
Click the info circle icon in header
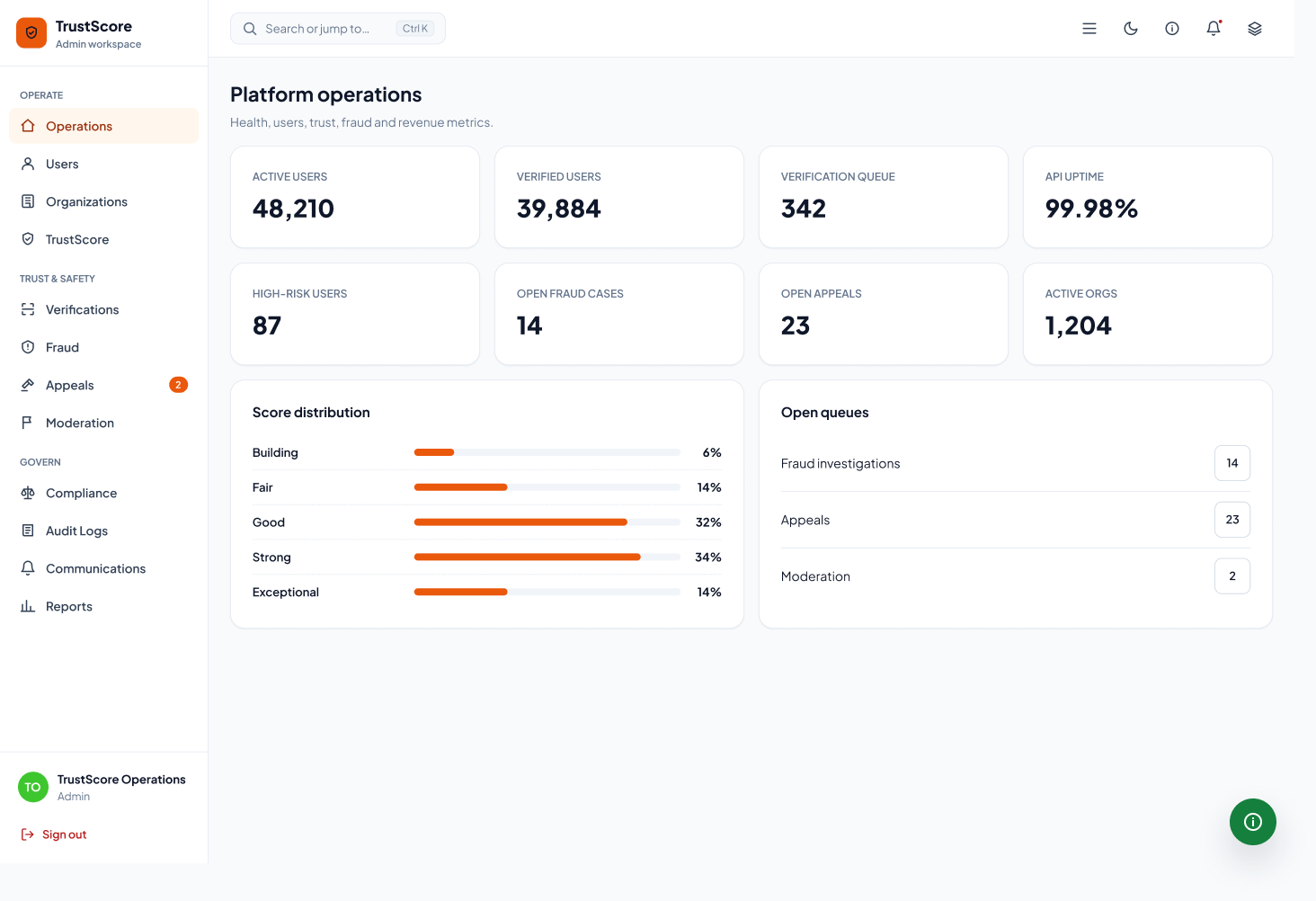[1172, 29]
